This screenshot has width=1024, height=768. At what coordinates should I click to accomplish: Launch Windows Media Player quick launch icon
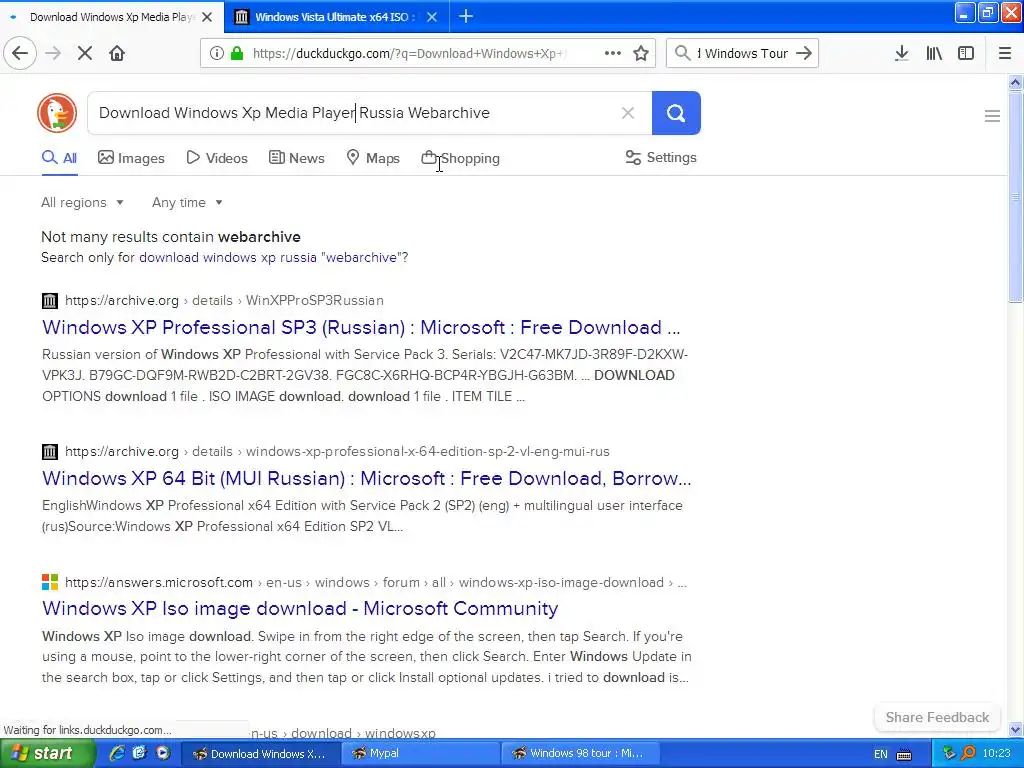point(163,753)
